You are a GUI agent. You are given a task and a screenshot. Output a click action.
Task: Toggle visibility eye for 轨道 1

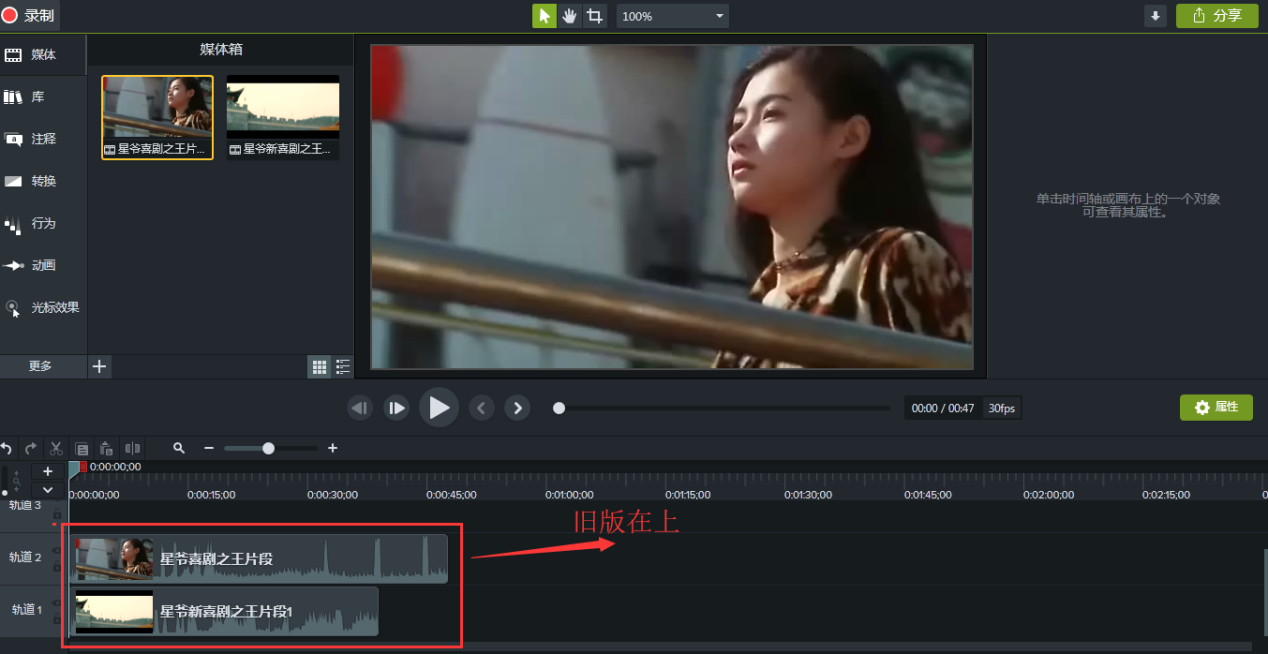tap(56, 602)
